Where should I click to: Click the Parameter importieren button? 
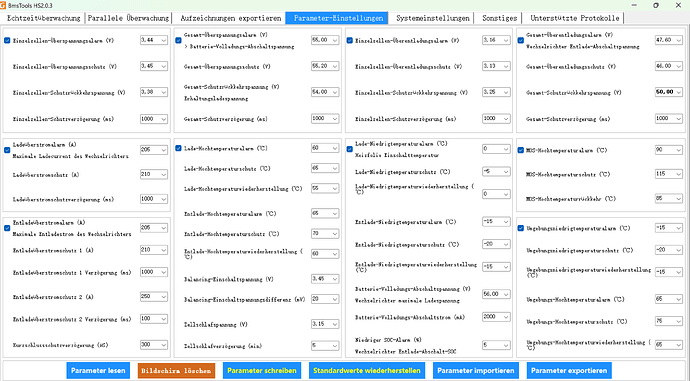tap(476, 370)
